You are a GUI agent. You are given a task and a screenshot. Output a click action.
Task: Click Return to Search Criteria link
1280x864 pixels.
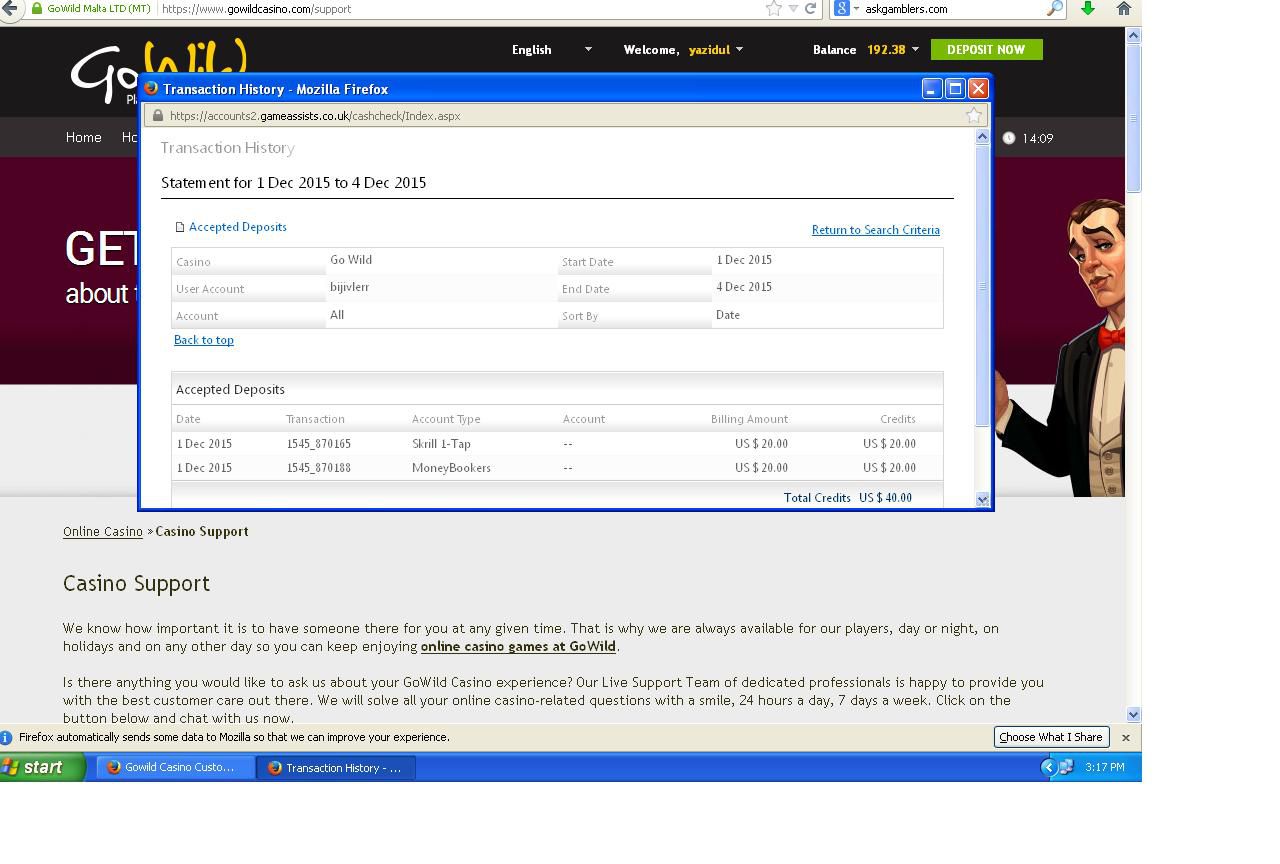[875, 230]
